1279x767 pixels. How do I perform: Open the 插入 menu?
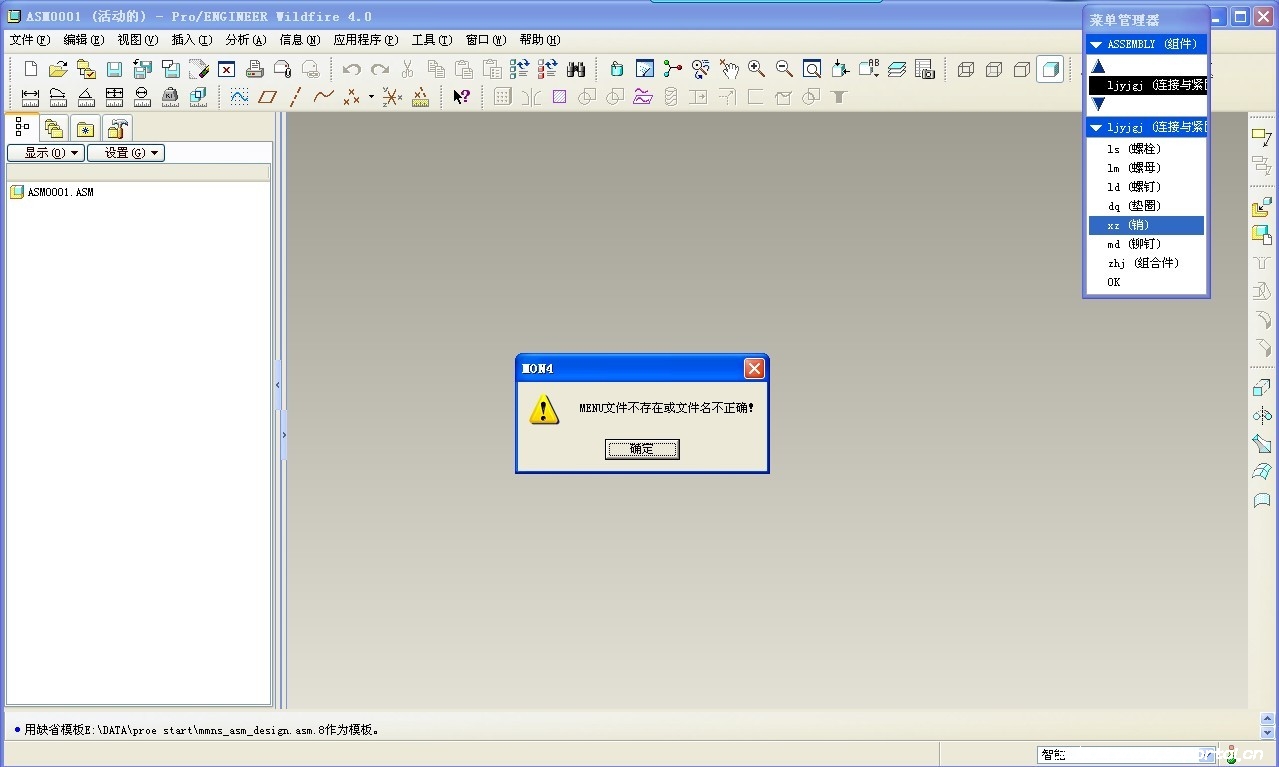(191, 40)
